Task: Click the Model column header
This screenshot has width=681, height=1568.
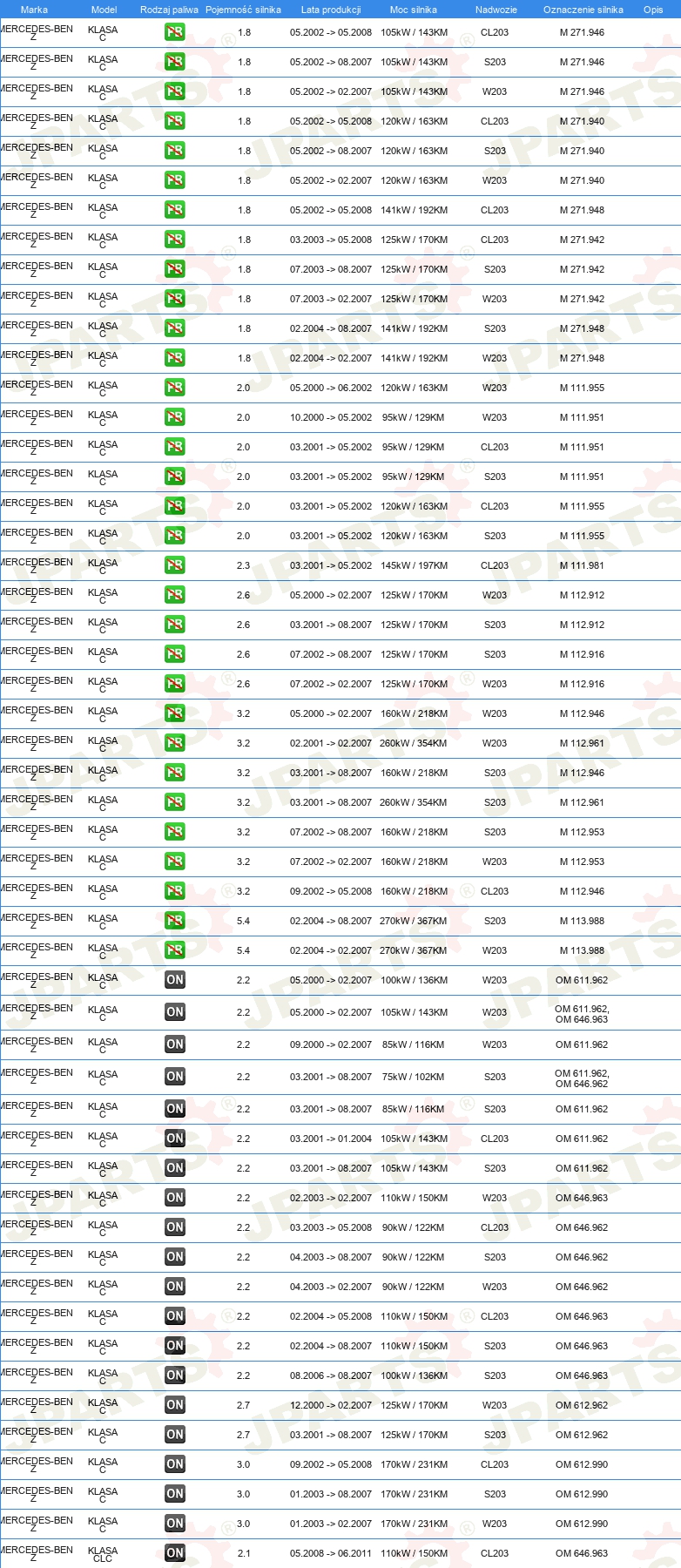Action: pyautogui.click(x=104, y=10)
